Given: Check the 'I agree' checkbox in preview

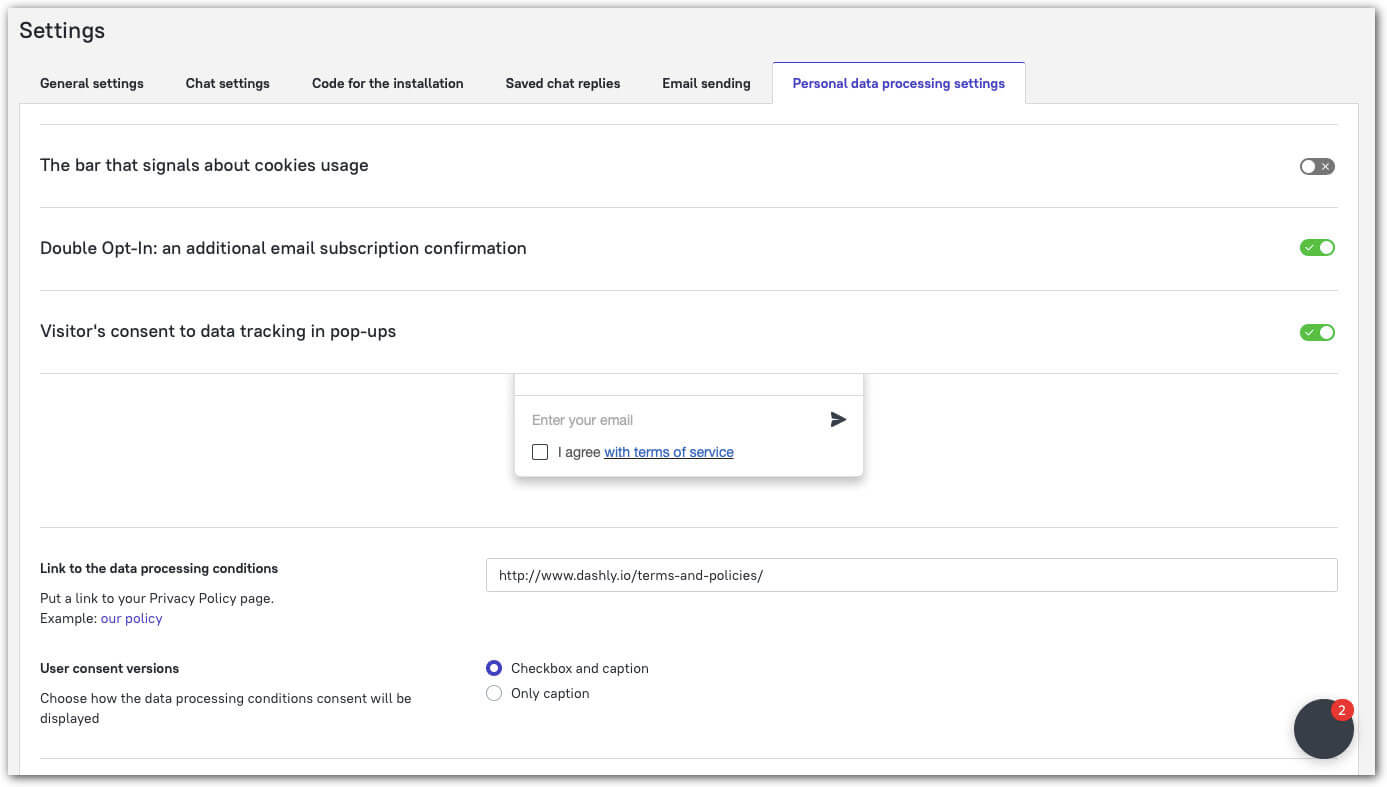Looking at the screenshot, I should (x=540, y=452).
